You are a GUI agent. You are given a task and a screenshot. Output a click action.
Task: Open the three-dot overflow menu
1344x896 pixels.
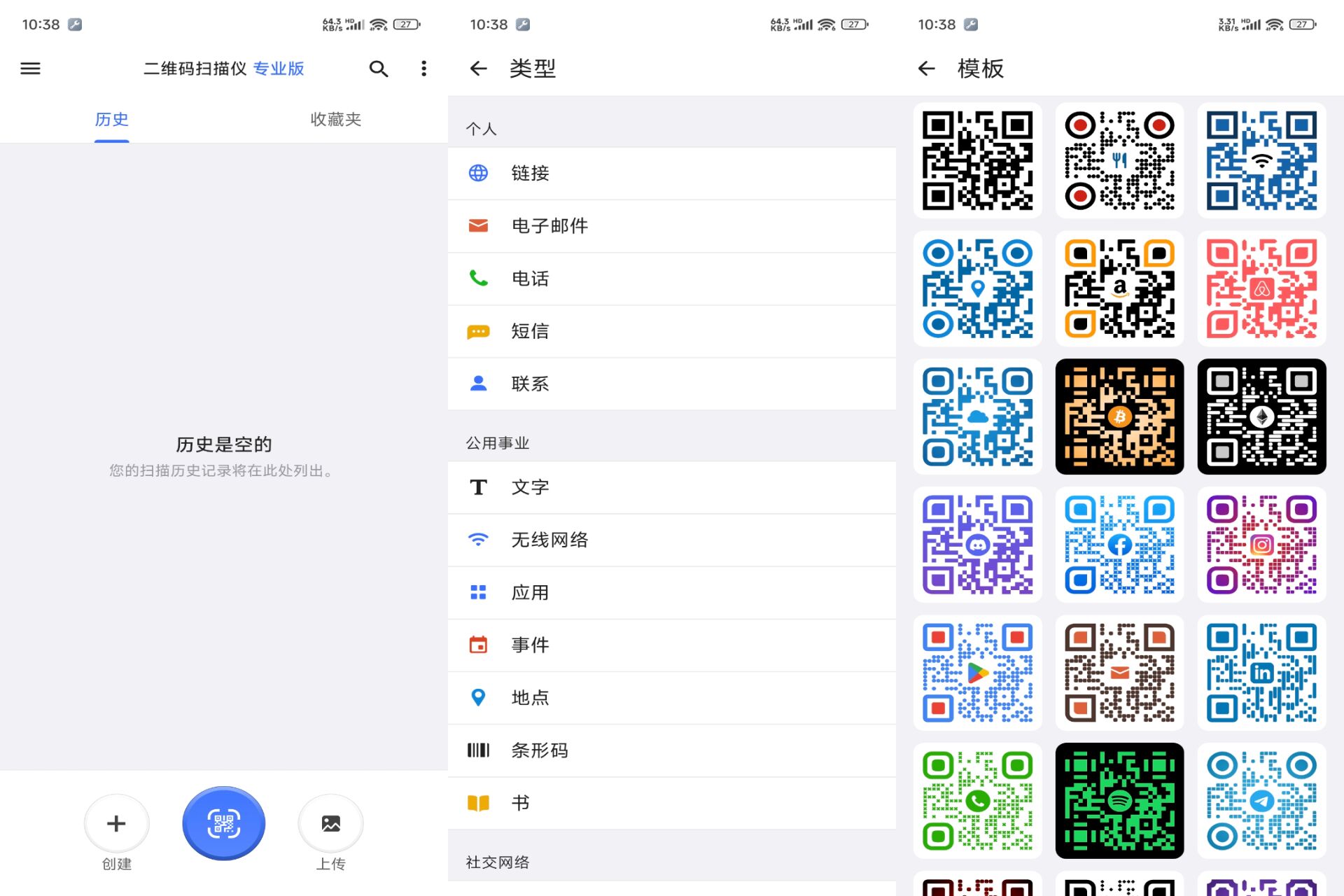(x=423, y=69)
